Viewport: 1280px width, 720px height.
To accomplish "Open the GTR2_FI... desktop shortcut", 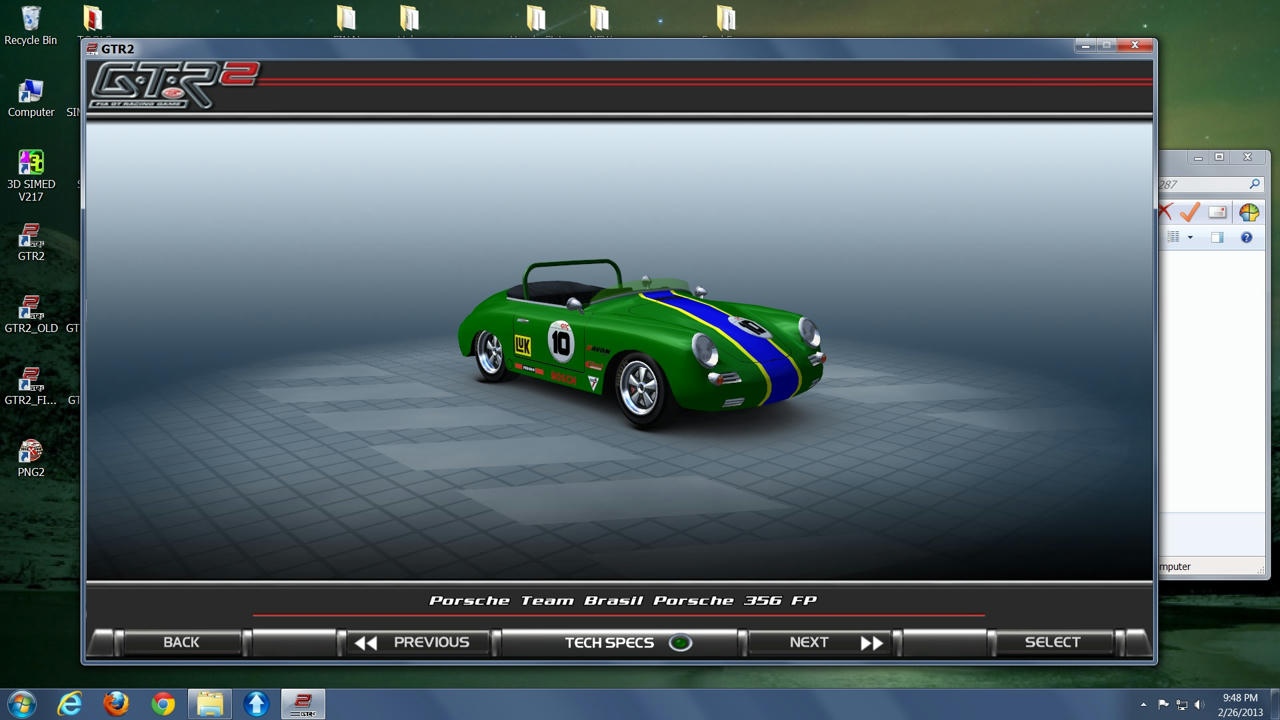I will pyautogui.click(x=31, y=387).
